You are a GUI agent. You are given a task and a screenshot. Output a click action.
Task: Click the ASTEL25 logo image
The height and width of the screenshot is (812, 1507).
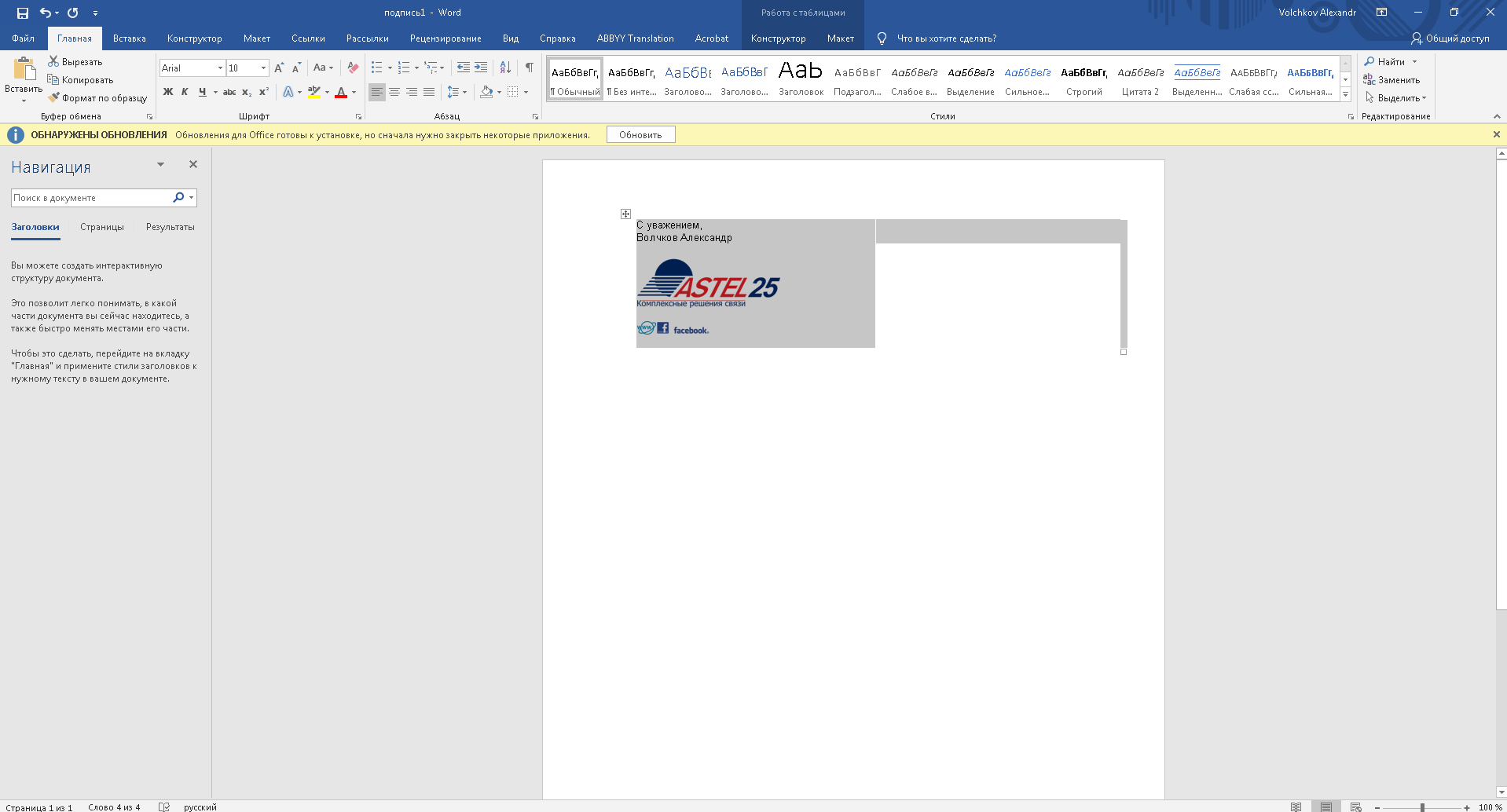[708, 283]
